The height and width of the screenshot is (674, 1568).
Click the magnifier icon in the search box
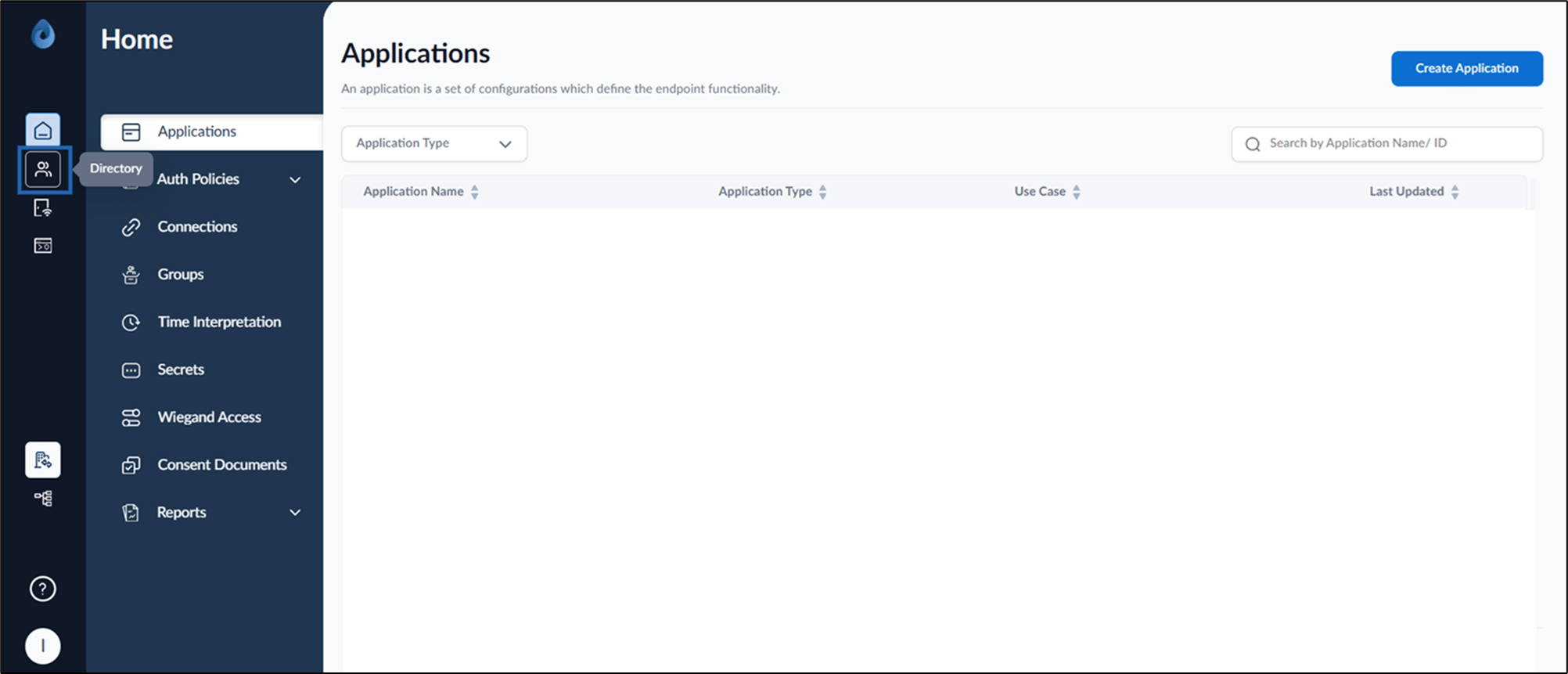point(1253,144)
